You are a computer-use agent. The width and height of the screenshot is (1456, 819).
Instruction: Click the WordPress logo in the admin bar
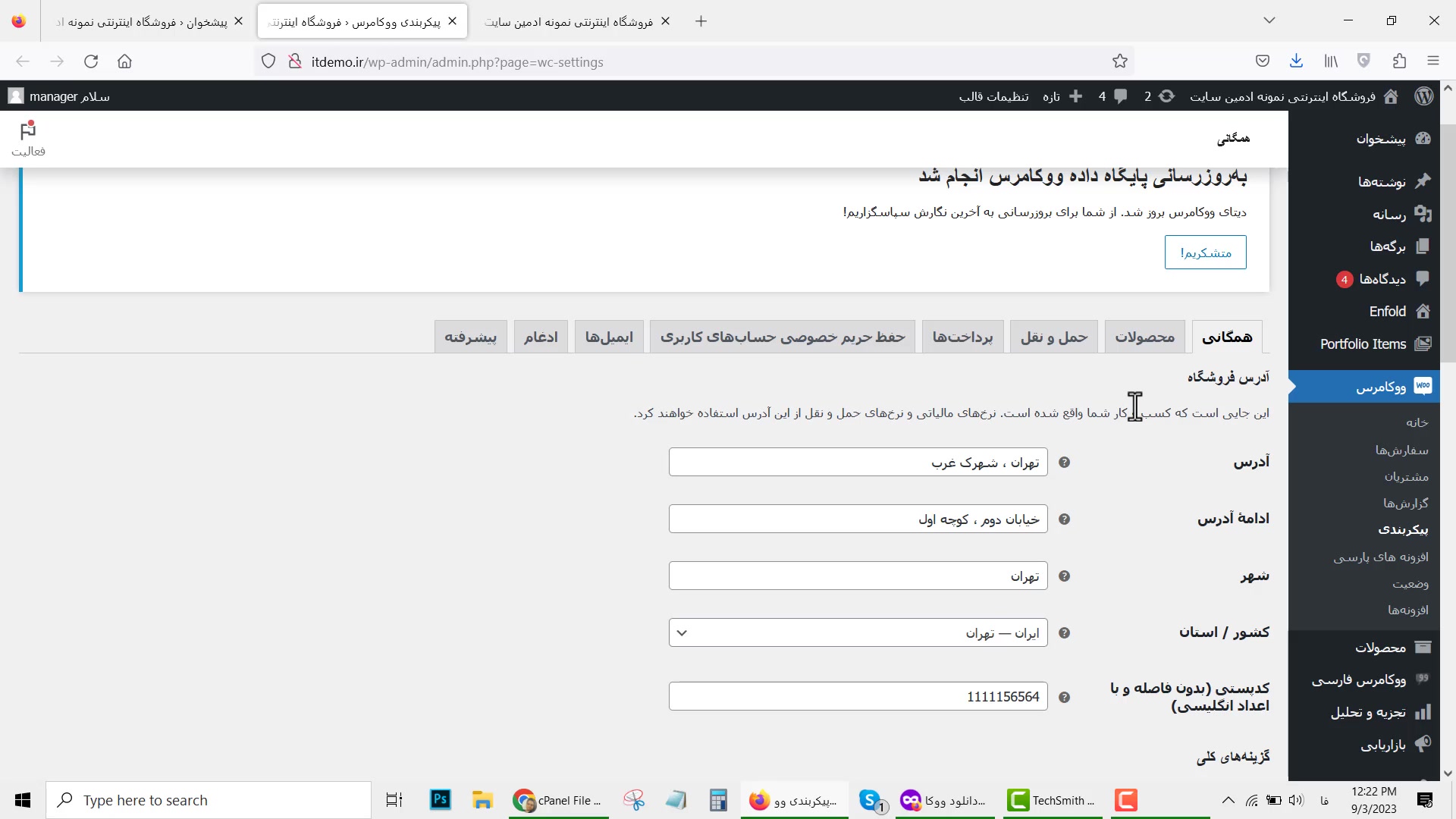pyautogui.click(x=1423, y=96)
